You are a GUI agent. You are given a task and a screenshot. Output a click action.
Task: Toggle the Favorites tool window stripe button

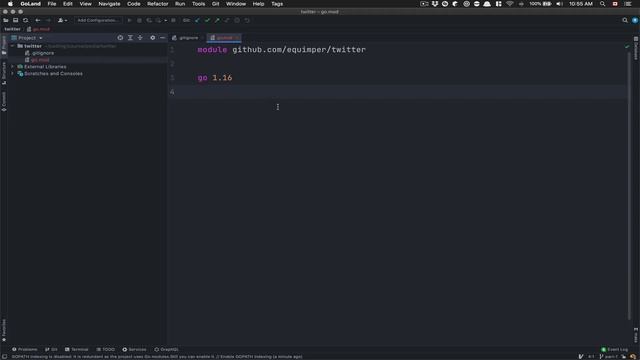(4, 330)
